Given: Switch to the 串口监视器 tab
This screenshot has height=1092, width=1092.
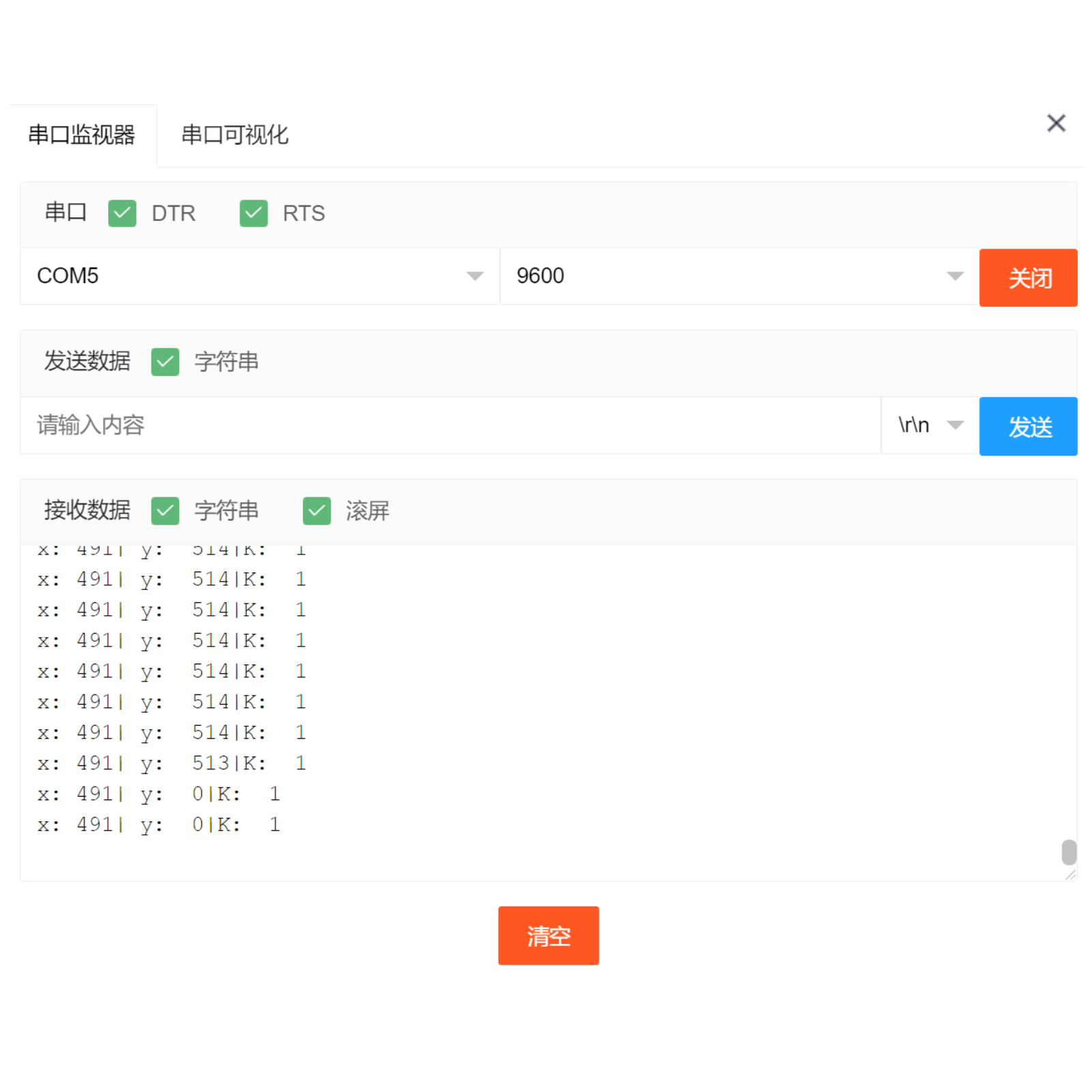Looking at the screenshot, I should 81,135.
